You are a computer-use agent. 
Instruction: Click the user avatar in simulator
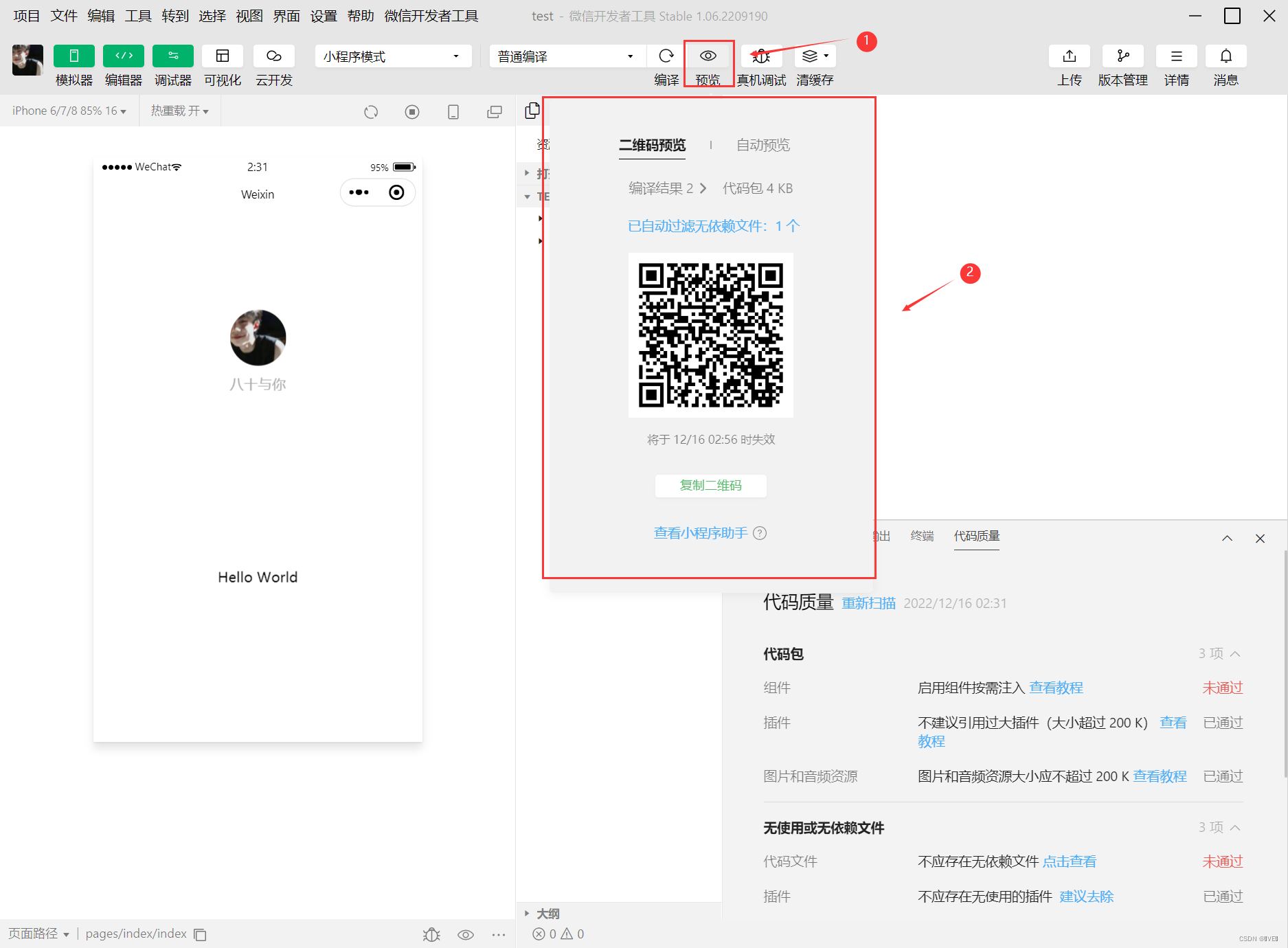click(x=258, y=337)
